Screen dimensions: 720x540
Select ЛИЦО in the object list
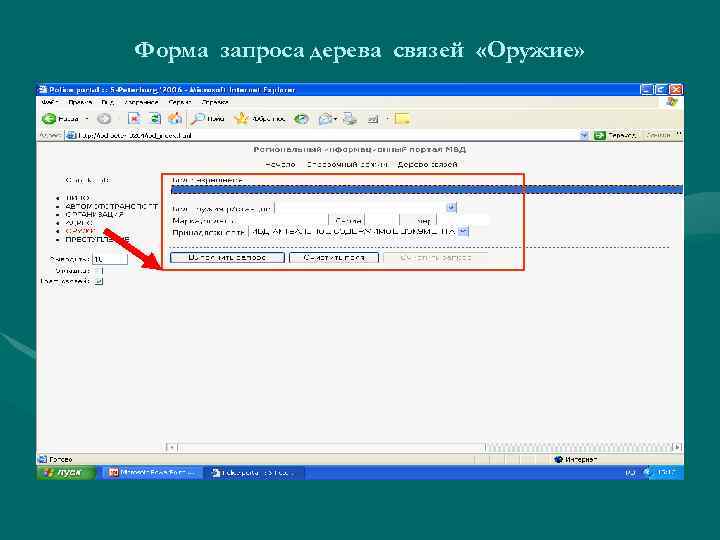point(77,198)
